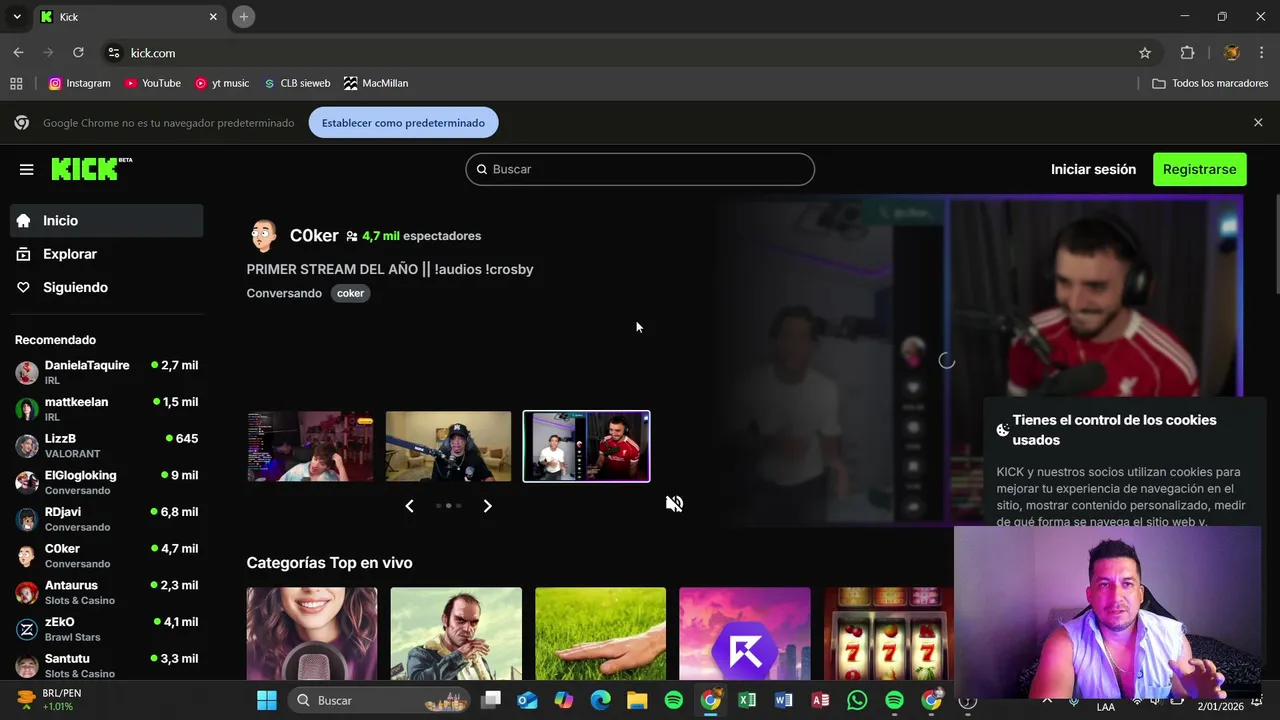The image size is (1280, 720).
Task: Select Explorar in the sidebar
Action: point(106,254)
